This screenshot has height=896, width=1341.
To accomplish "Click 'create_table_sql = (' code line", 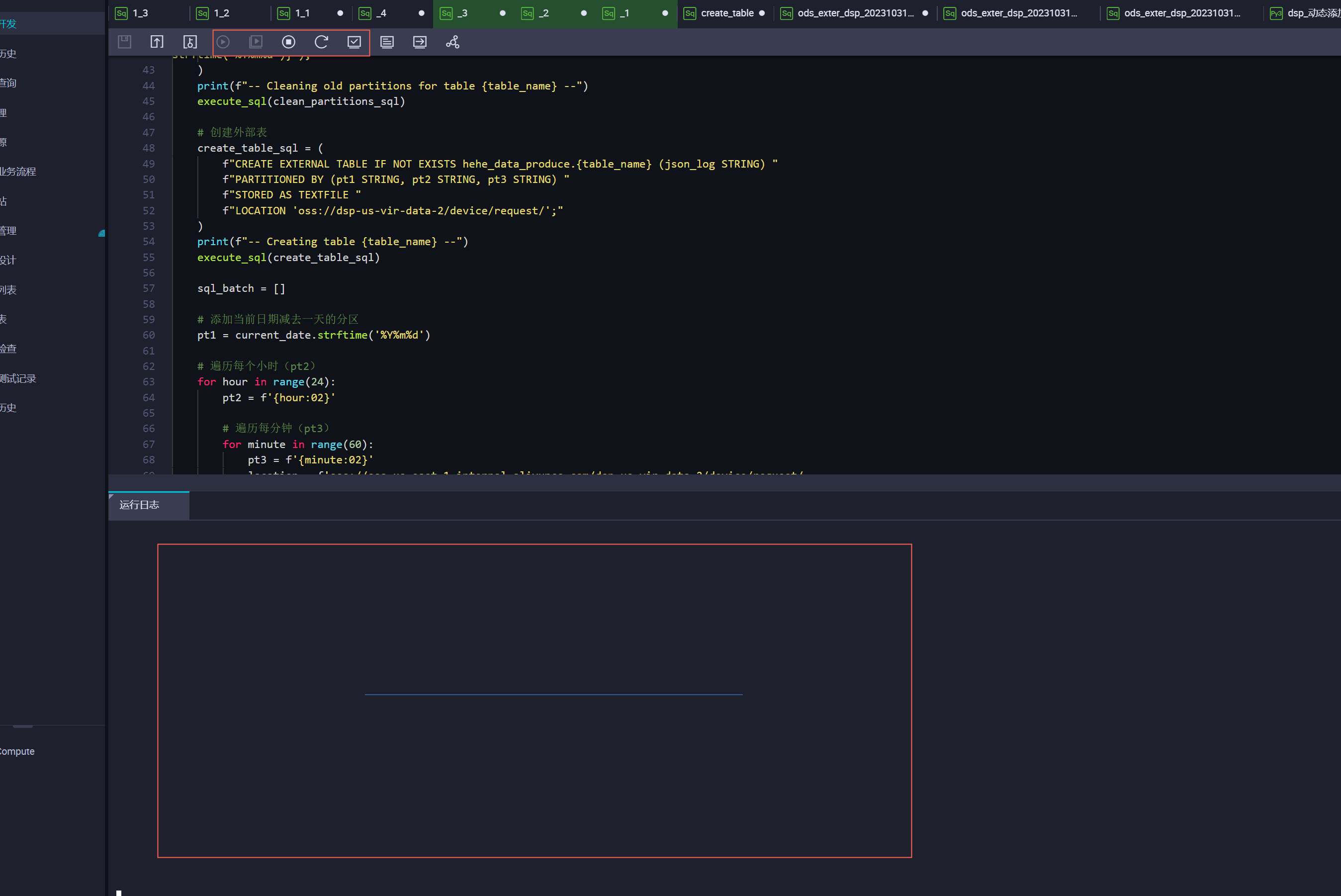I will tap(260, 148).
